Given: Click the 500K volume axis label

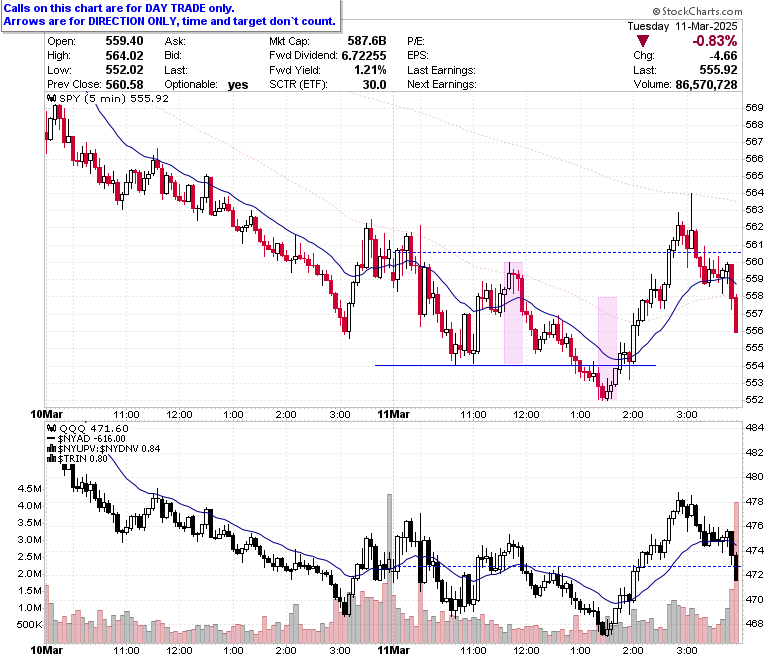Looking at the screenshot, I should tap(30, 625).
